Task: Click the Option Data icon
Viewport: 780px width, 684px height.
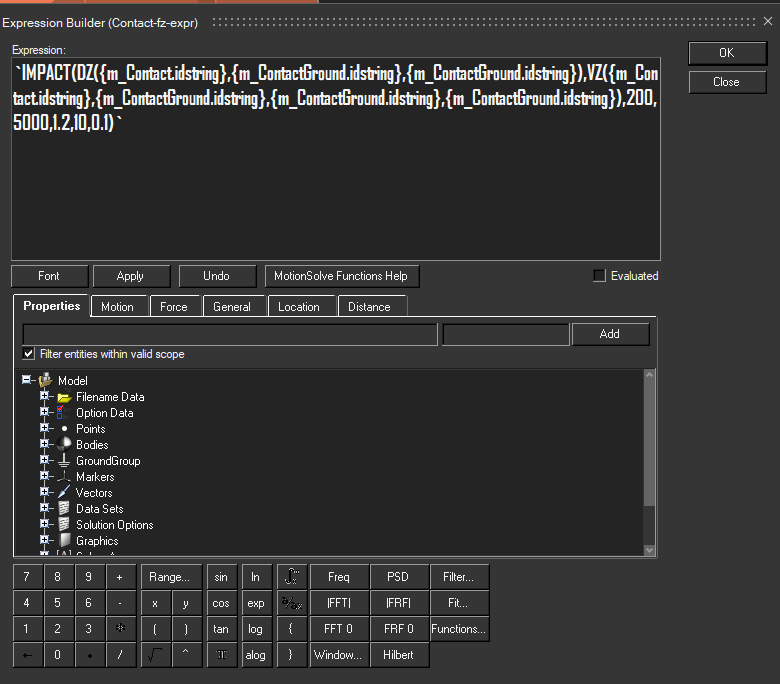Action: (63, 412)
